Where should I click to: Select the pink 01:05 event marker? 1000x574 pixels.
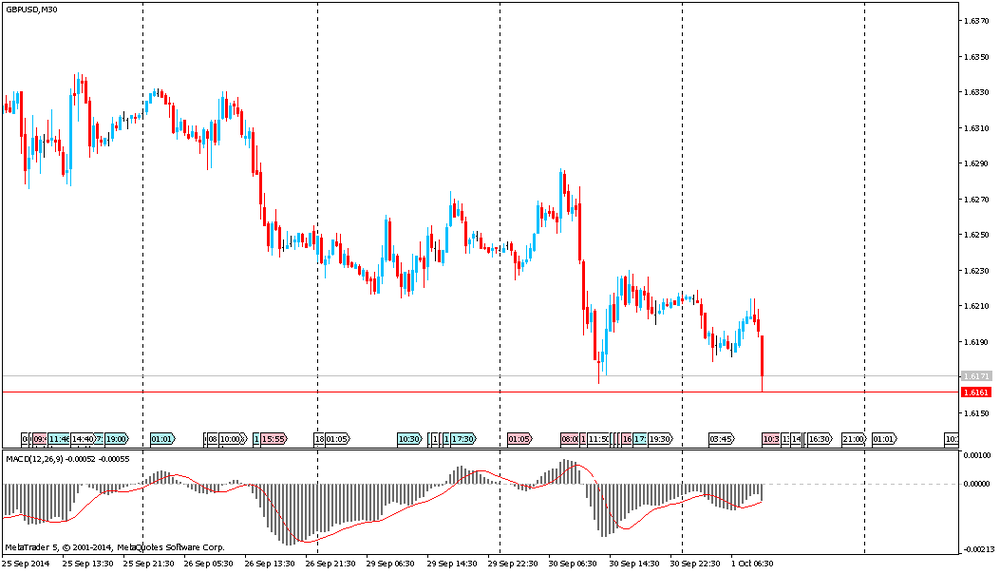pos(519,439)
